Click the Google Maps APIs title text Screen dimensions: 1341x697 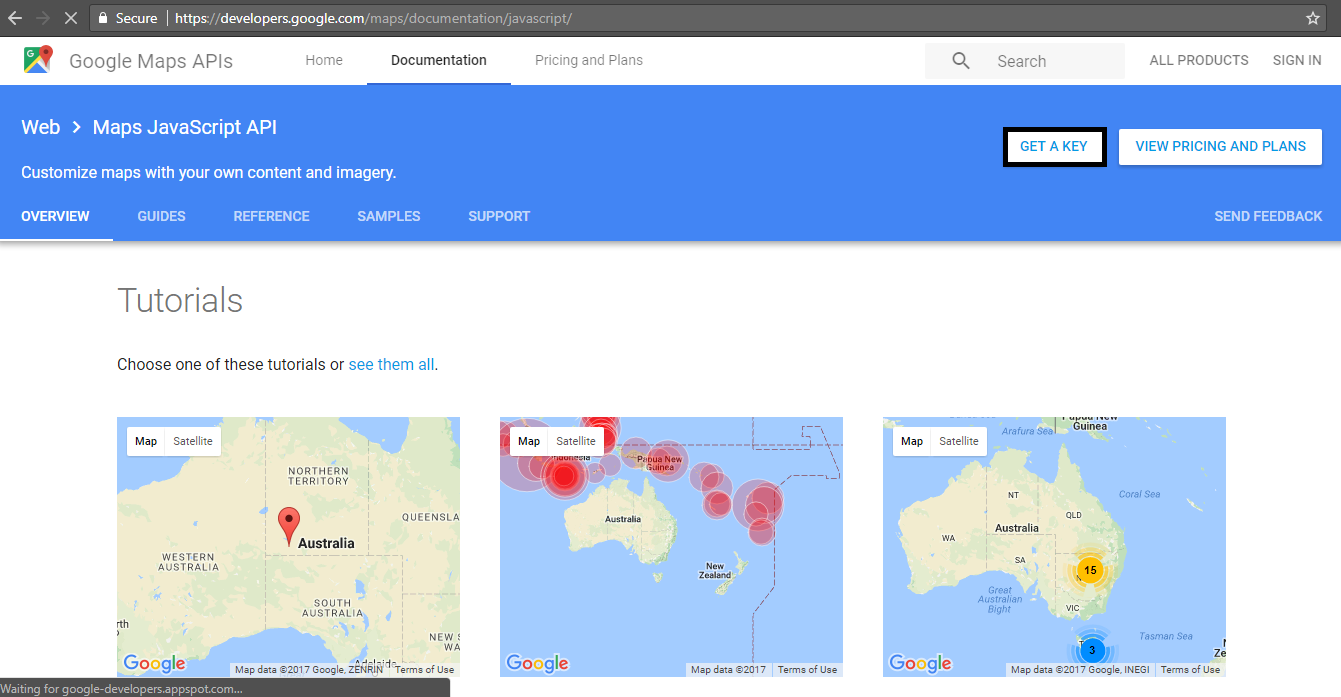point(151,61)
